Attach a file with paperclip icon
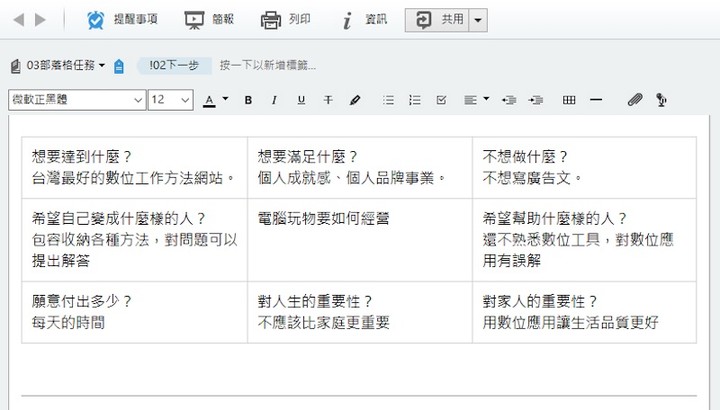The height and width of the screenshot is (410, 720). [634, 100]
